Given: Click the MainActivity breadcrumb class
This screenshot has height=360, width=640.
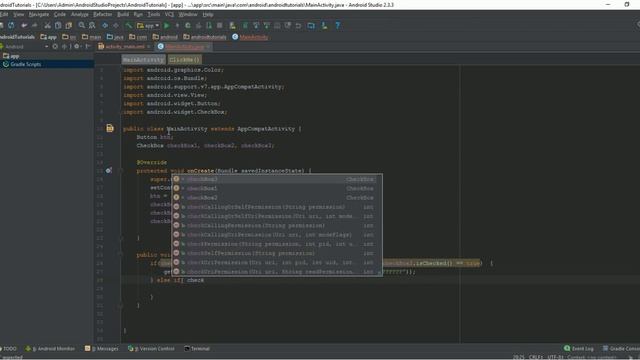Looking at the screenshot, I should click(250, 37).
